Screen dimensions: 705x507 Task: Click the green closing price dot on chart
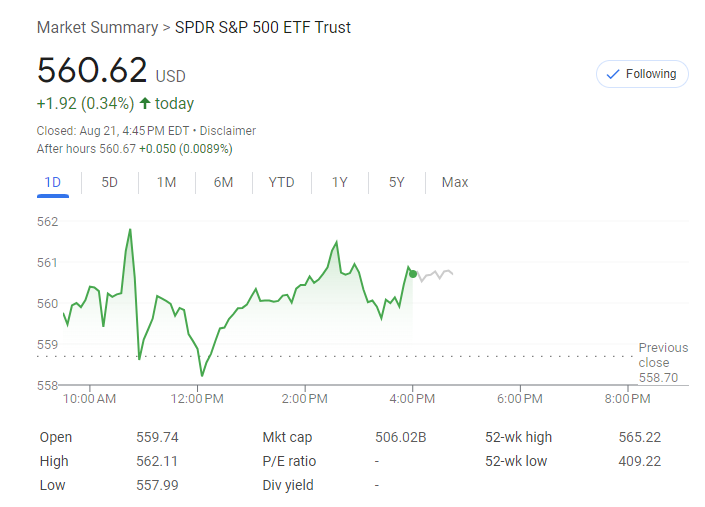pyautogui.click(x=413, y=273)
